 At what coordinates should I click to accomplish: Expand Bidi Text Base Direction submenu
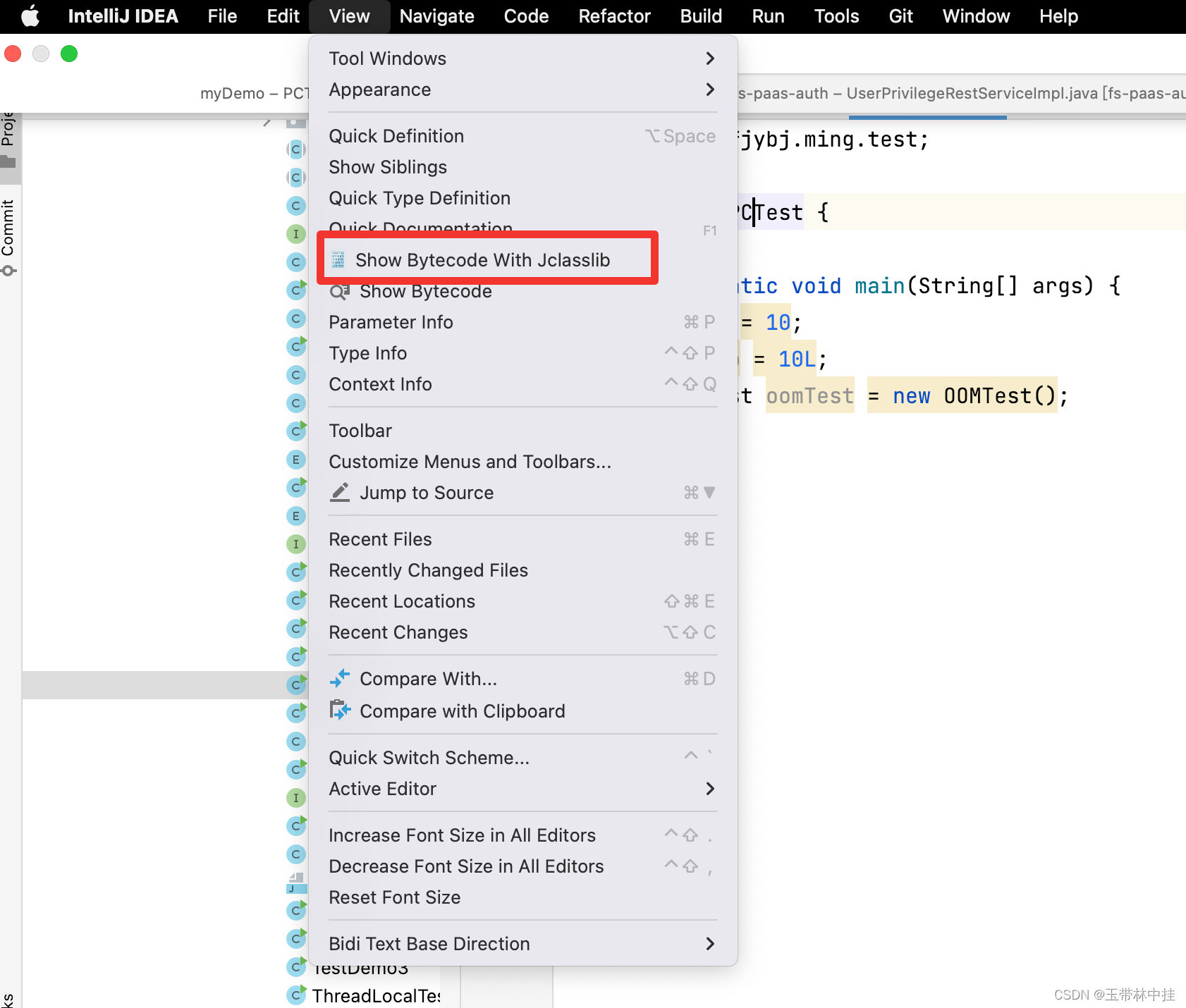point(522,944)
